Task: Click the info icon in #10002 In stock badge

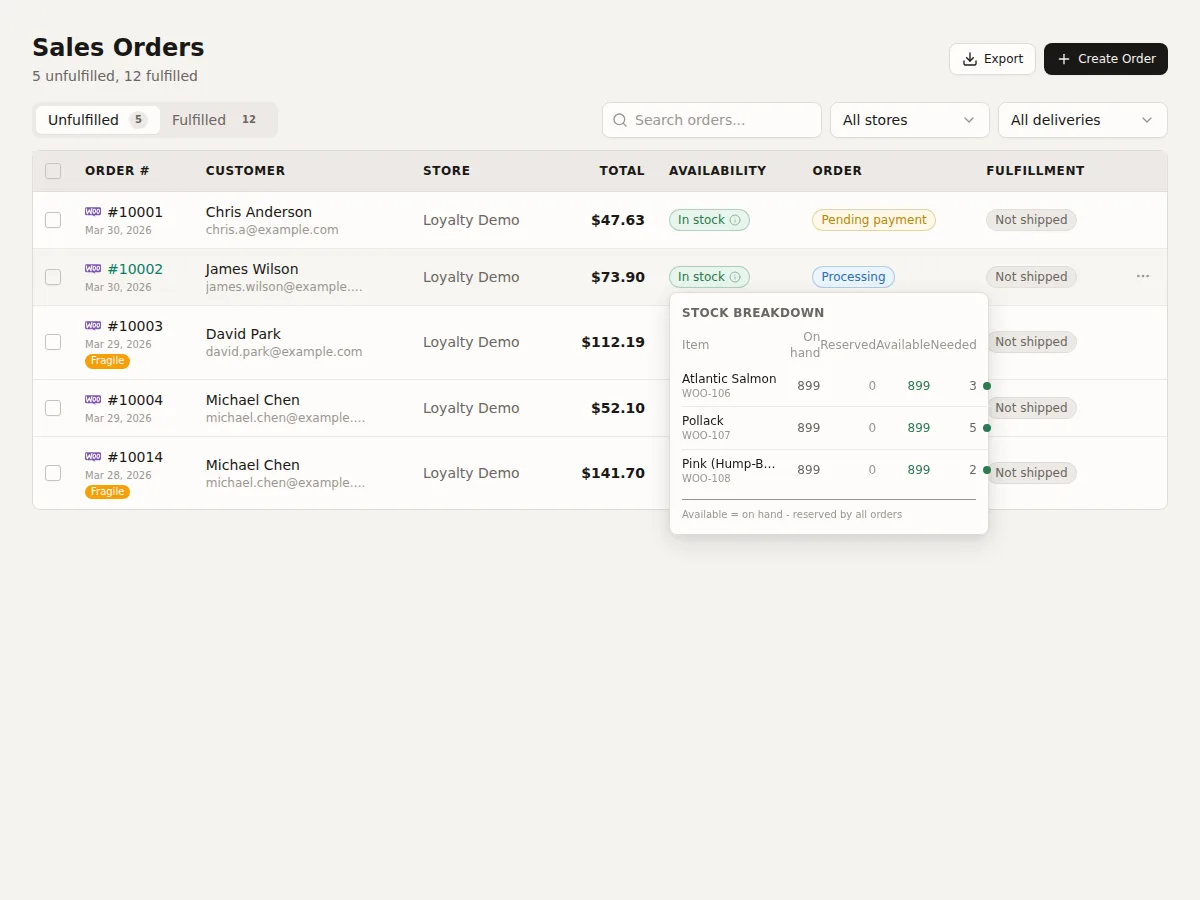Action: 735,277
